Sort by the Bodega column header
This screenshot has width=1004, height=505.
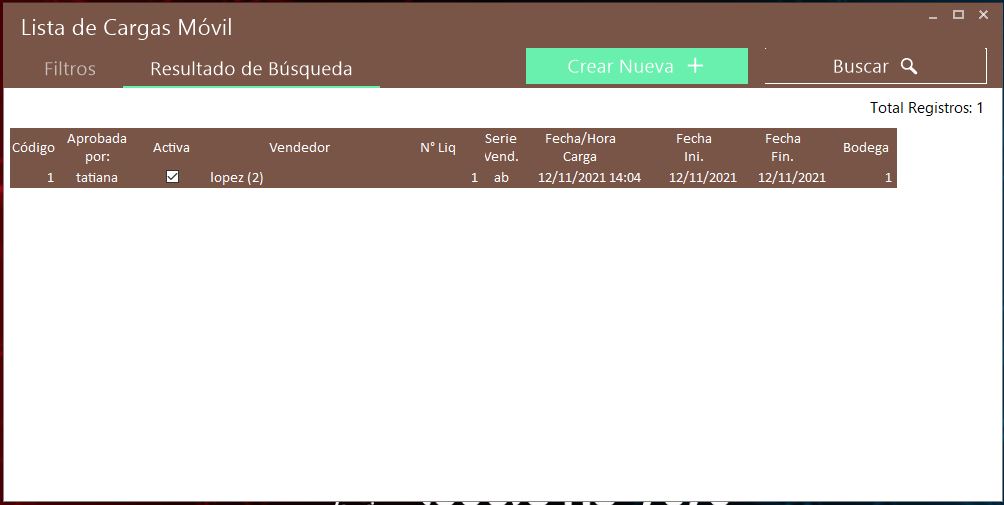pyautogui.click(x=865, y=148)
